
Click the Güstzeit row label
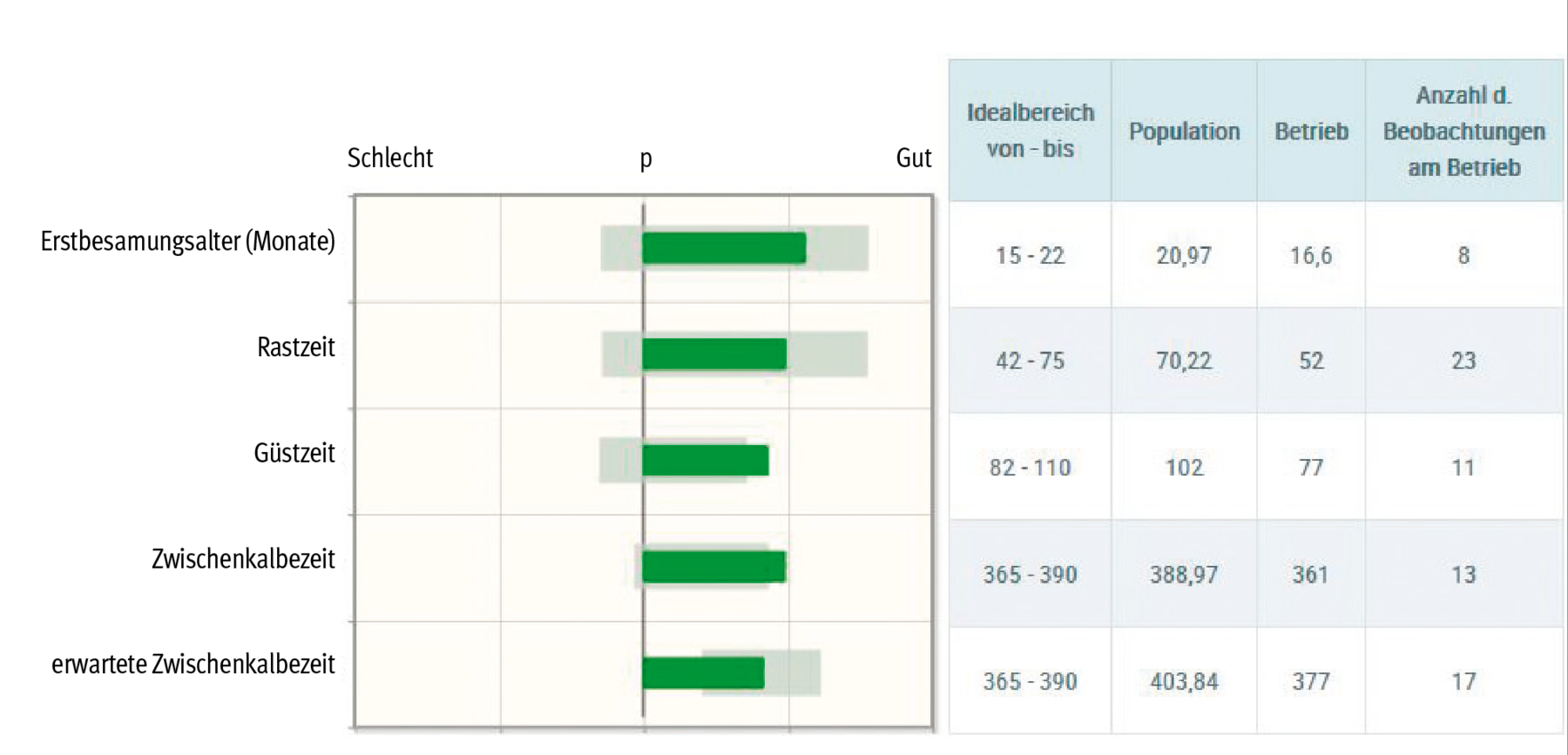294,454
